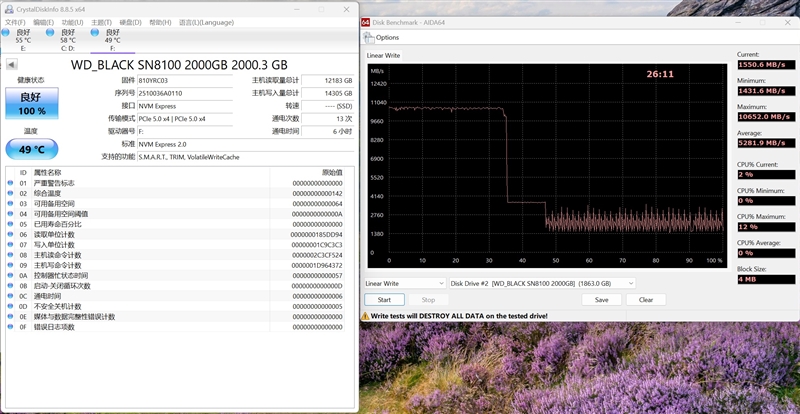The height and width of the screenshot is (414, 800).
Task: Click the CrystalDiskInfo title bar icon
Action: coord(9,9)
